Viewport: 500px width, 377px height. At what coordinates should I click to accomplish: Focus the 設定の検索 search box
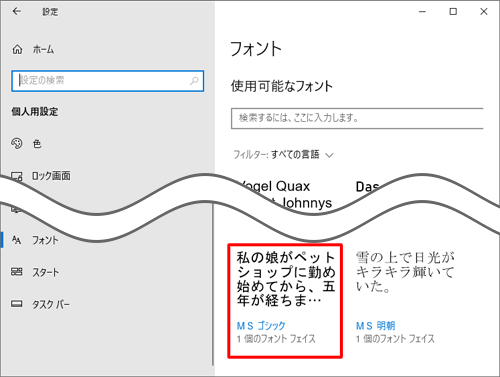coord(107,81)
